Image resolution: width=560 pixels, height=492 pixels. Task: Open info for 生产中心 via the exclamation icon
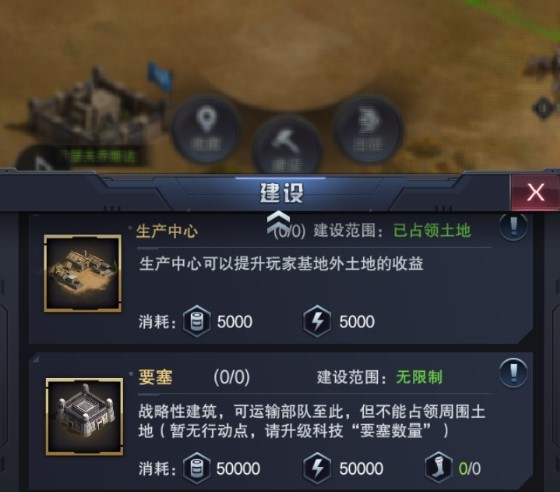click(513, 226)
